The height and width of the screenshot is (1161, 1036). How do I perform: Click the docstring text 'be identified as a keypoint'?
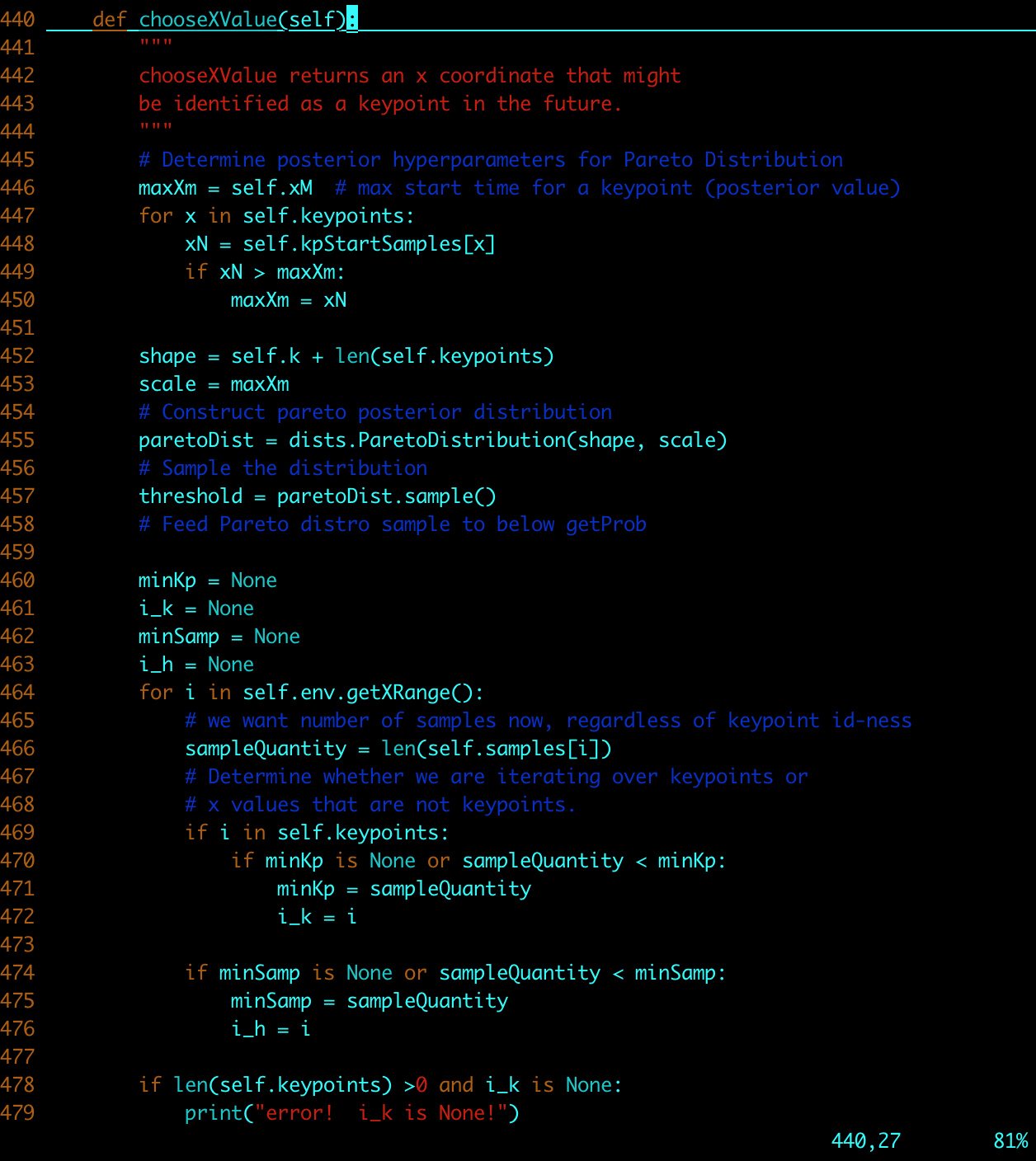click(294, 104)
